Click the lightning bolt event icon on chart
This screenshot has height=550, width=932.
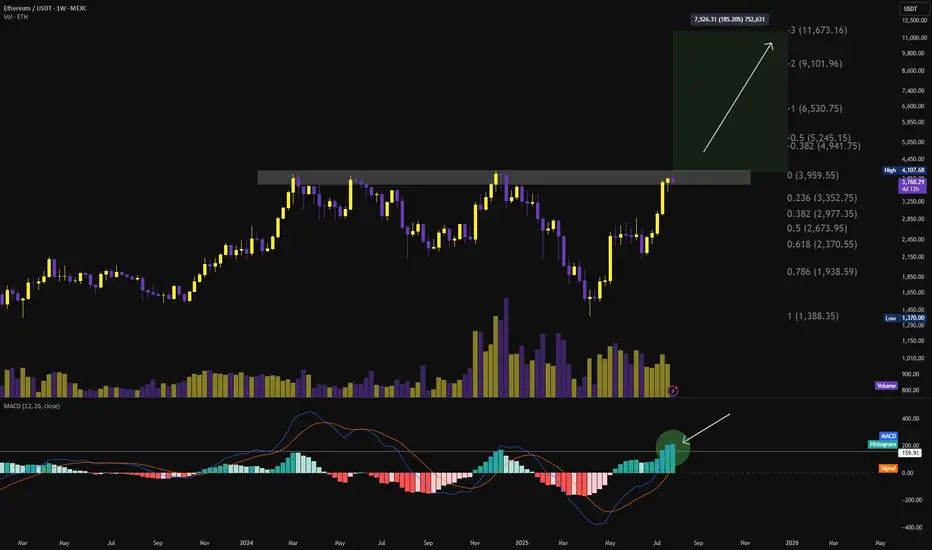coord(673,391)
